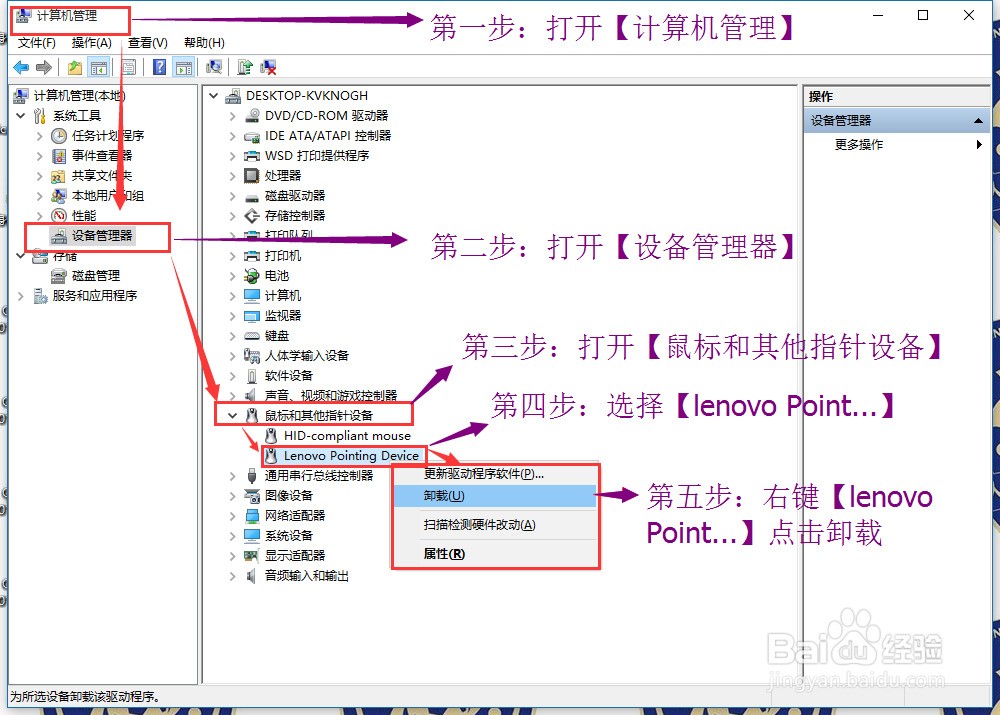Expand WSD 打印提供程序 category
This screenshot has width=1000, height=715.
[x=233, y=156]
